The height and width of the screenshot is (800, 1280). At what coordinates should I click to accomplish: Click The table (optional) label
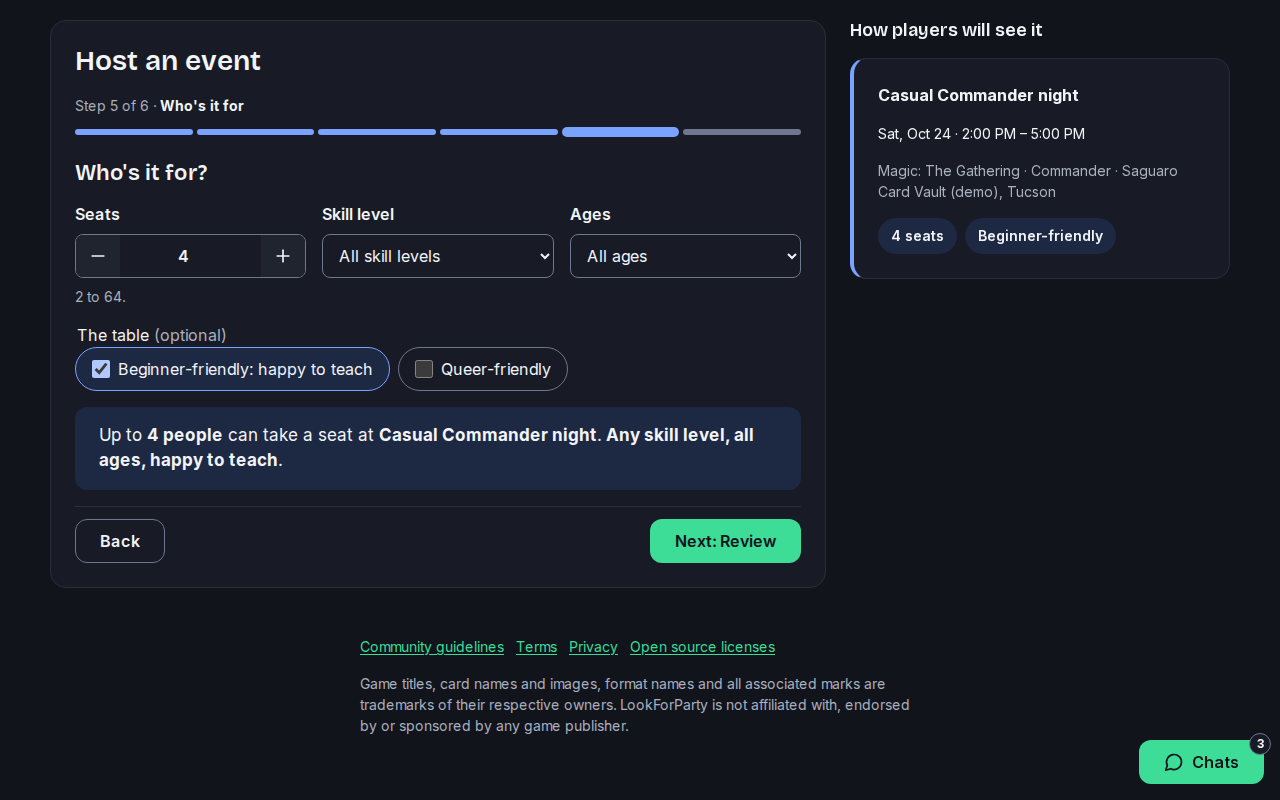[x=152, y=335]
